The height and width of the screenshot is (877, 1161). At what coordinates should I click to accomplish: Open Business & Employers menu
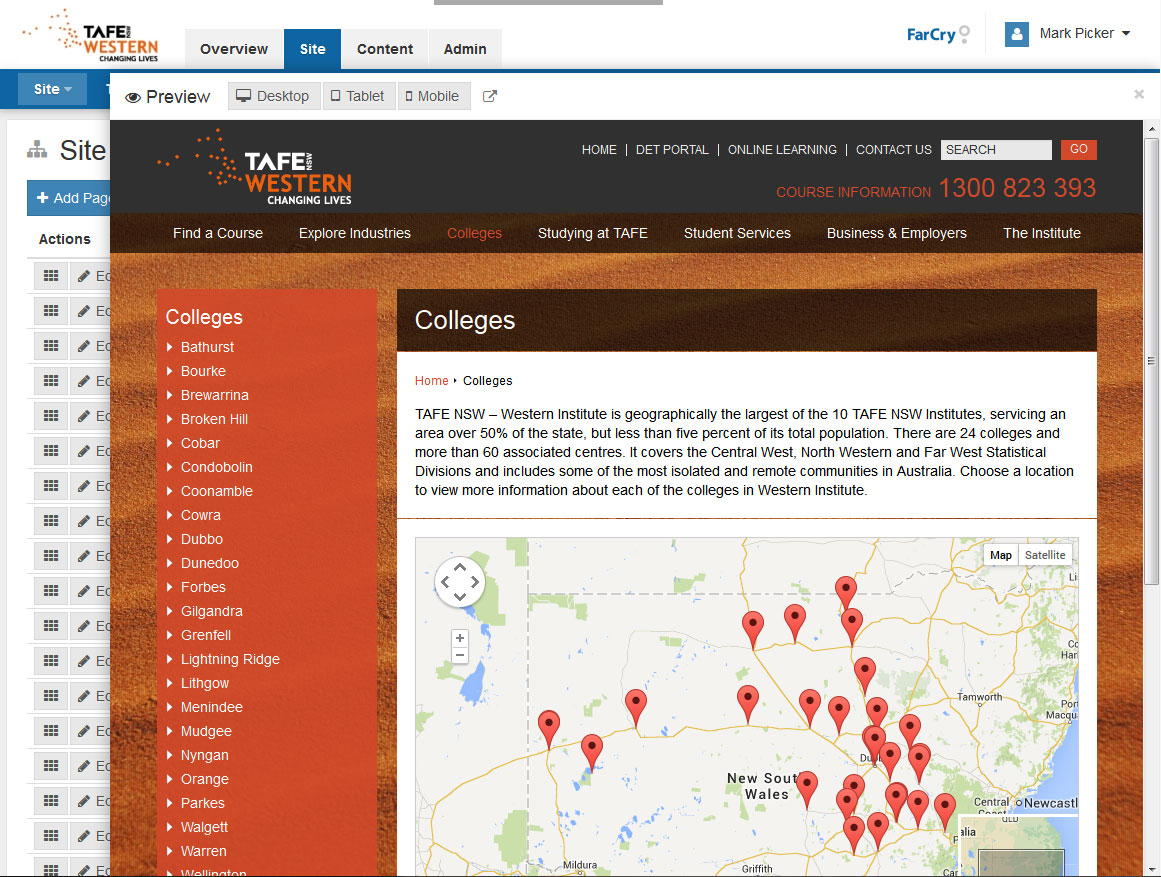(x=897, y=233)
